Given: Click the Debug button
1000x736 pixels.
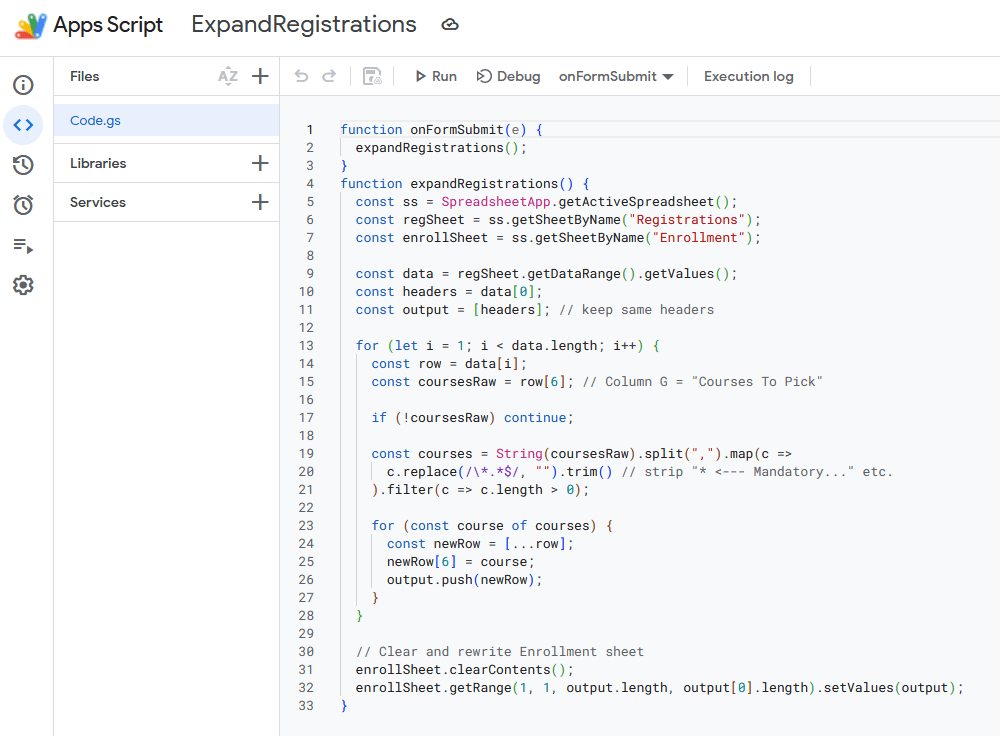Looking at the screenshot, I should click(x=508, y=76).
